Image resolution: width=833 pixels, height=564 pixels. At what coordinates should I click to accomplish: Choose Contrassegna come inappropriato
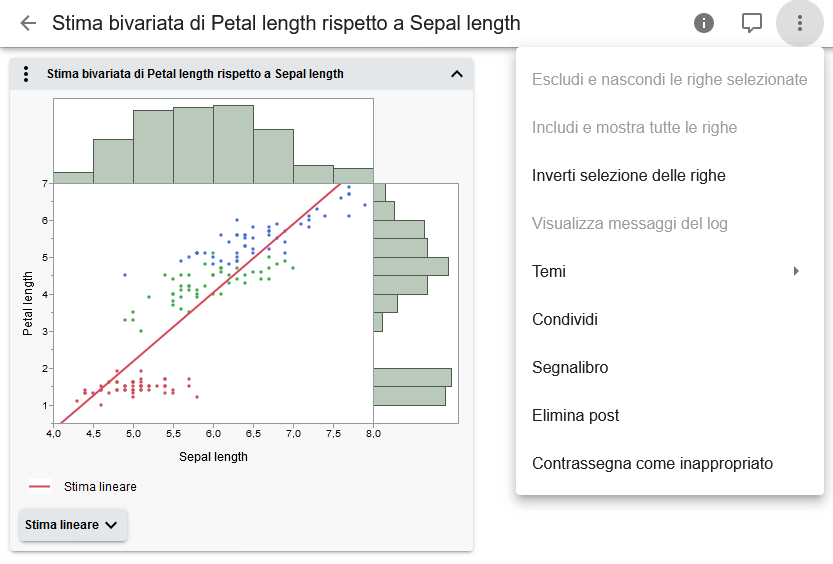point(652,464)
